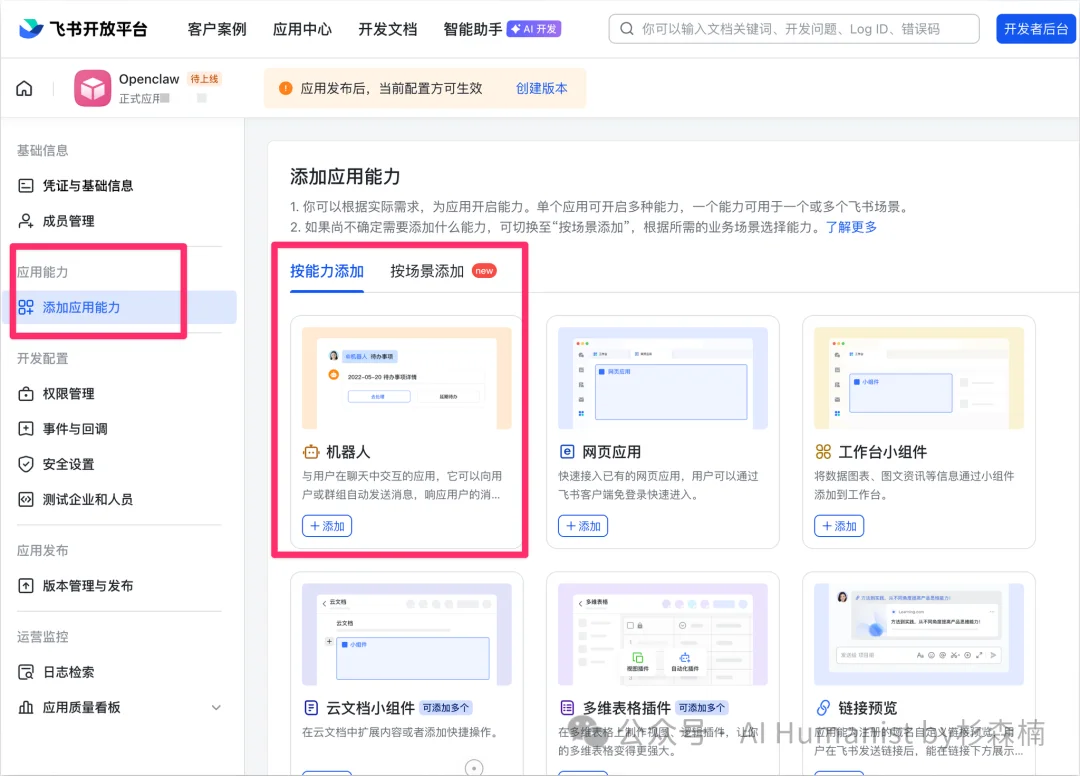The image size is (1080, 776).
Task: Click the search magnifier in the top bar
Action: (x=627, y=28)
